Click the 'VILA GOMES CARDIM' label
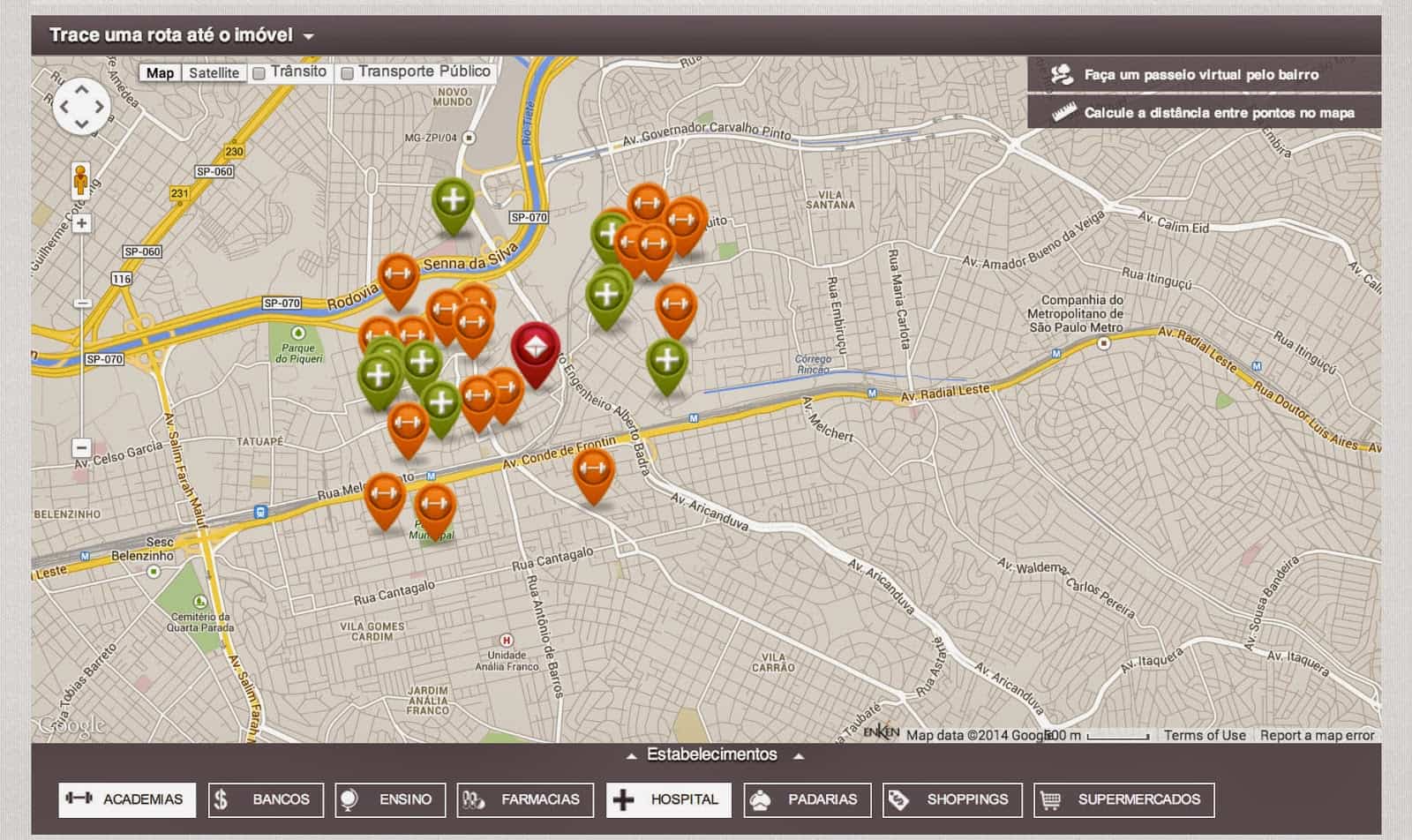 tap(372, 631)
